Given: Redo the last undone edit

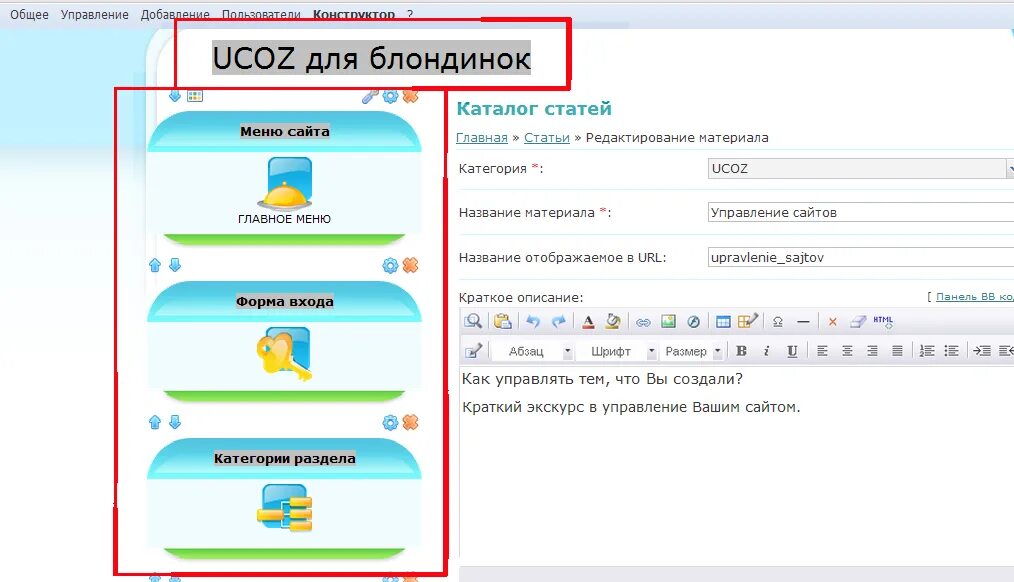Looking at the screenshot, I should [559, 321].
